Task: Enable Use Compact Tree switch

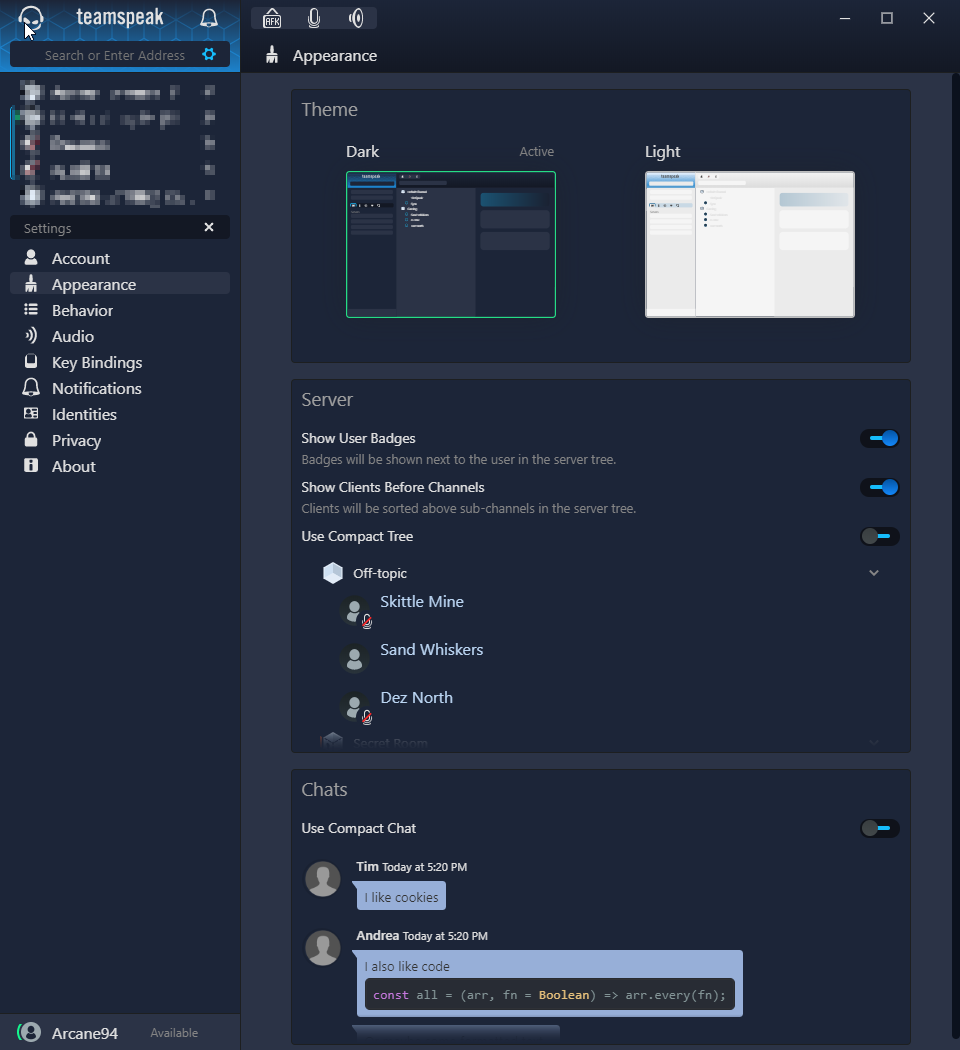Action: [880, 536]
